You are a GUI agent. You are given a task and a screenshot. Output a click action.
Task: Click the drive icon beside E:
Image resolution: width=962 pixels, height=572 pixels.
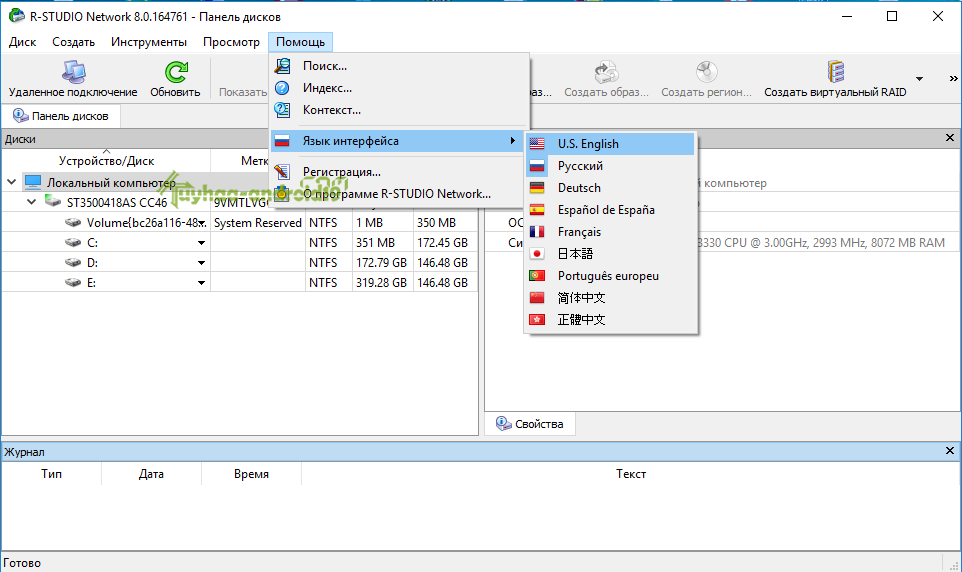pyautogui.click(x=73, y=282)
